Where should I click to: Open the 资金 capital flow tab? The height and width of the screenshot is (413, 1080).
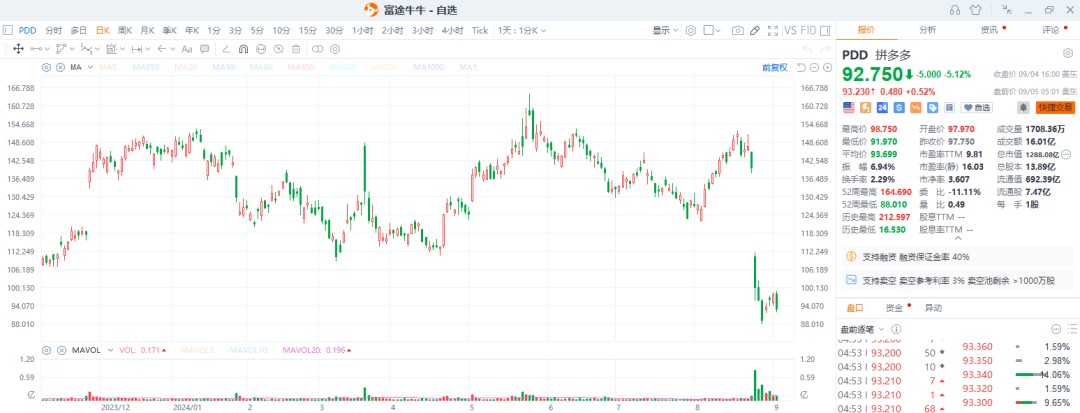pyautogui.click(x=894, y=307)
